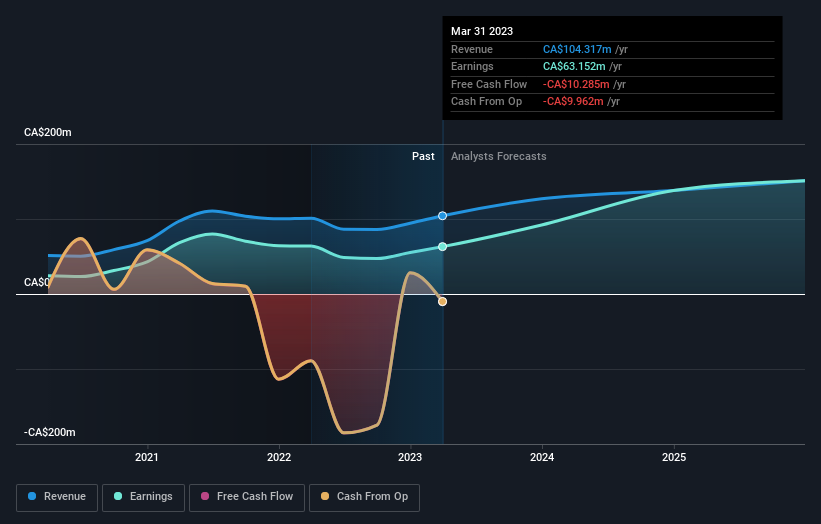Toggle the Free Cash Flow legend button
The height and width of the screenshot is (524, 821).
247,497
